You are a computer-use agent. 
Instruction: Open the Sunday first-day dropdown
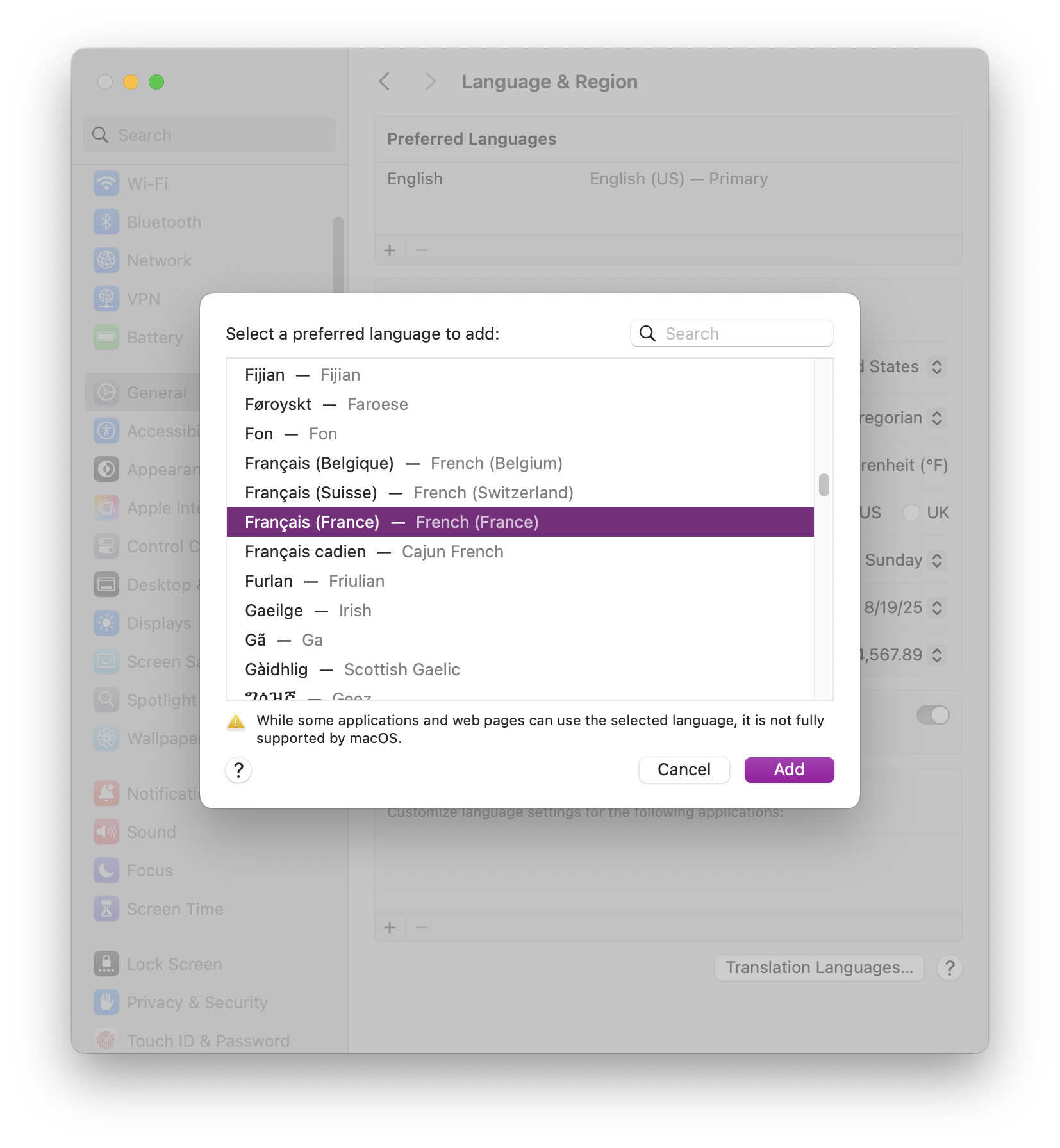pos(905,561)
